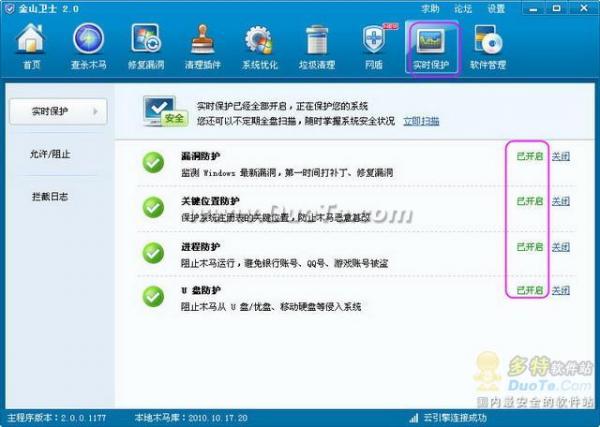Image resolution: width=600 pixels, height=427 pixels.
Task: Click 已开启 status for 关键位置防护
Action: tap(530, 201)
